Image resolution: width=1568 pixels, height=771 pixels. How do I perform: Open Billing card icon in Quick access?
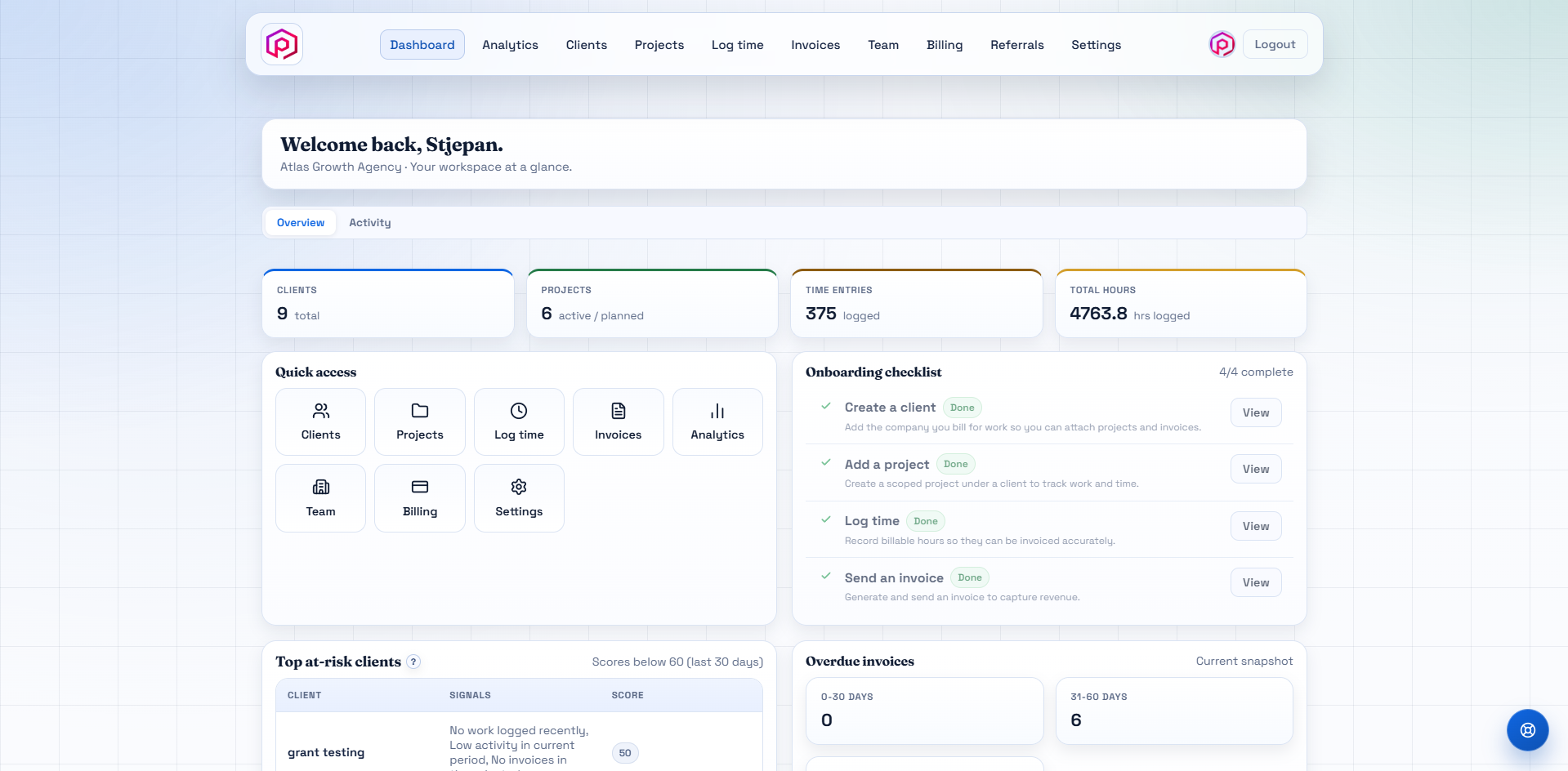pos(419,487)
